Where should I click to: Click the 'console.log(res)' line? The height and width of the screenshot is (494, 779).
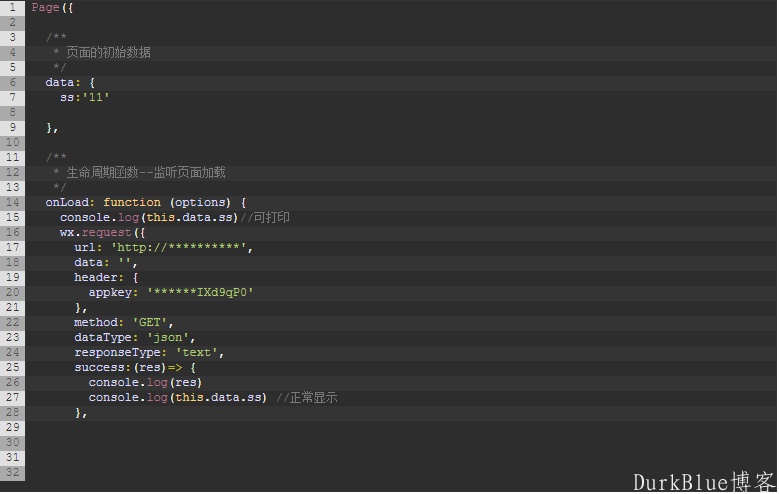click(x=145, y=383)
